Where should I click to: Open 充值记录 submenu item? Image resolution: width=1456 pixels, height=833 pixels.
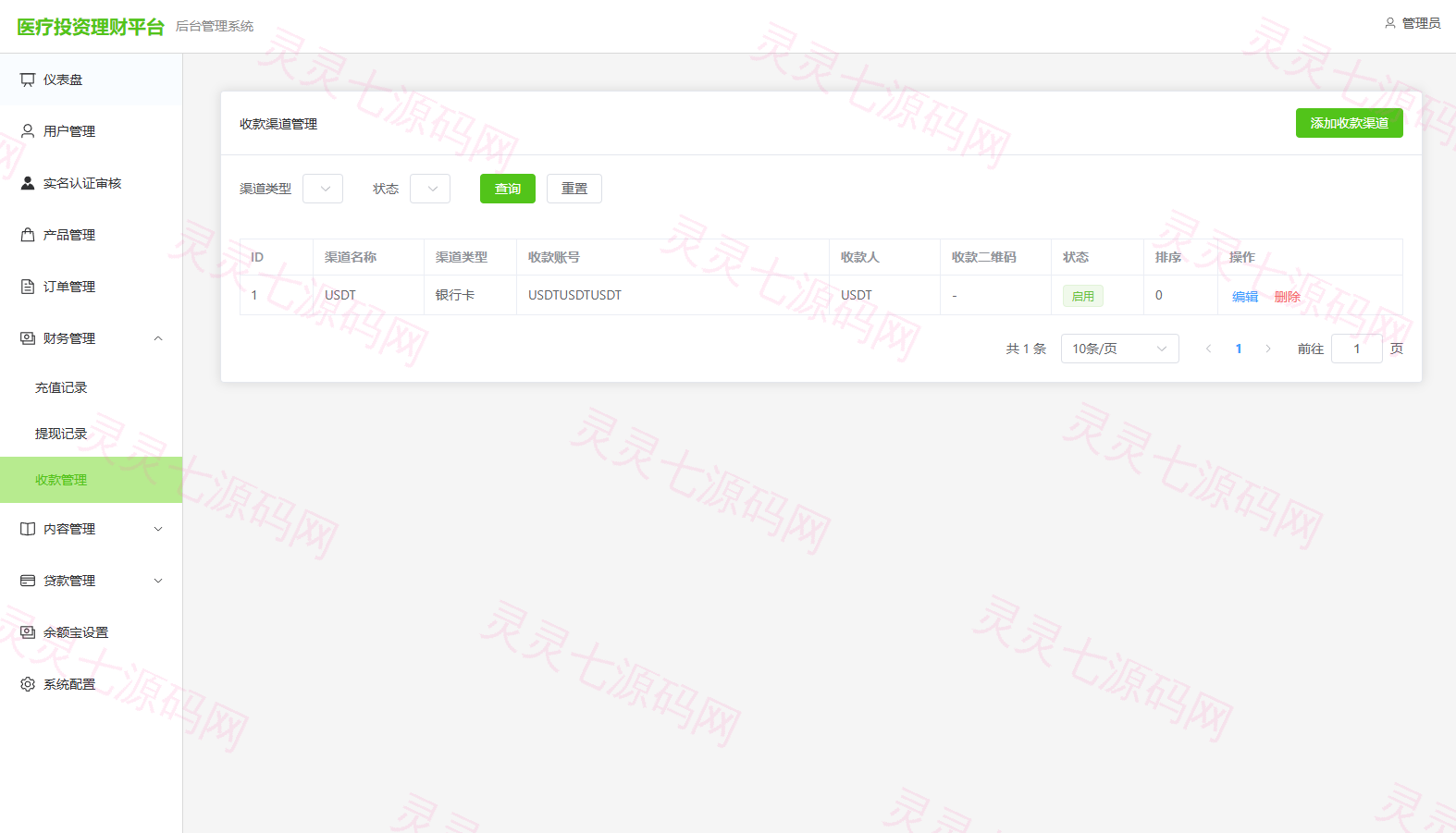[91, 387]
